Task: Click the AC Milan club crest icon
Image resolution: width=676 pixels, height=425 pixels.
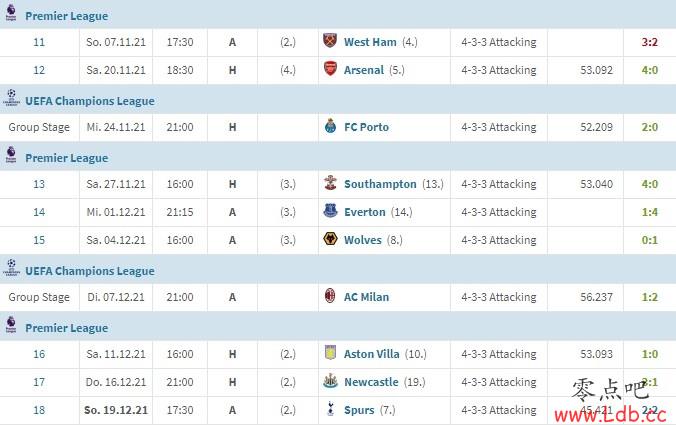Action: (330, 296)
